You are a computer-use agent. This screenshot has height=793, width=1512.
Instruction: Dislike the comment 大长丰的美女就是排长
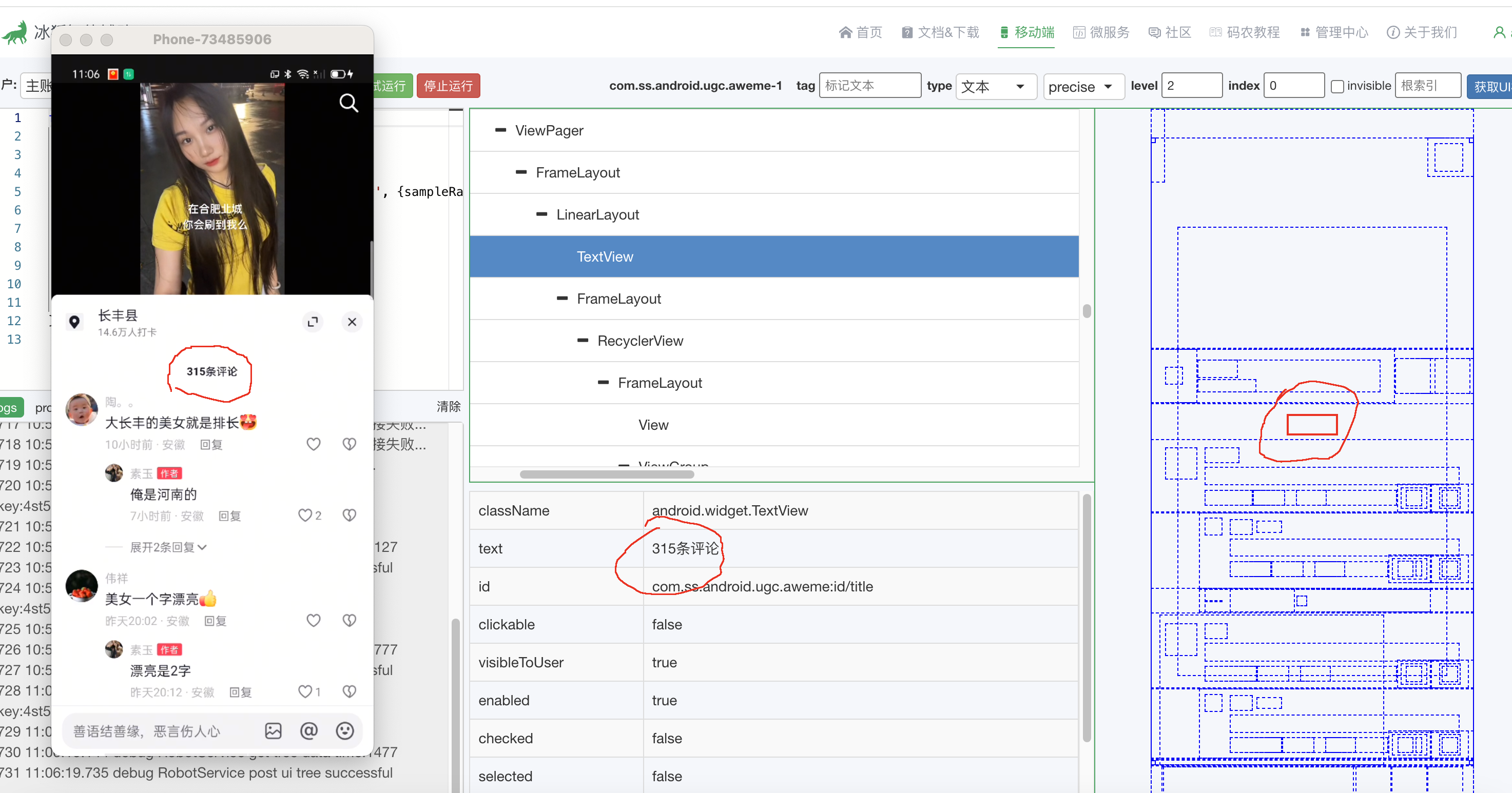349,444
